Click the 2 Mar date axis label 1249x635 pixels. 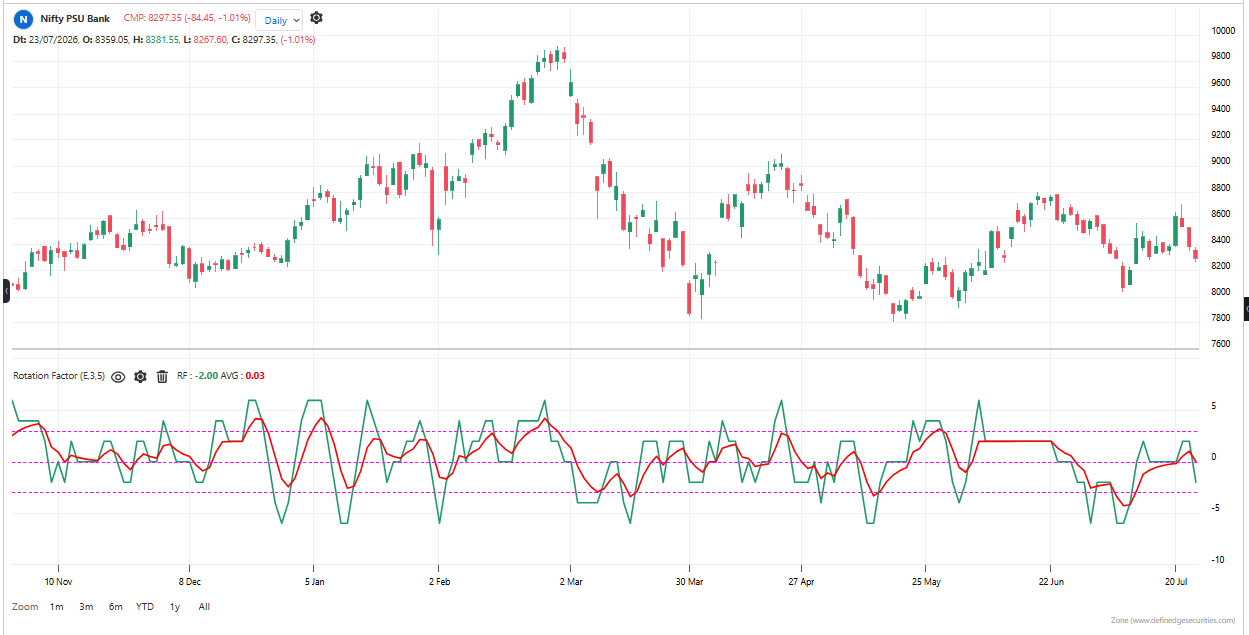click(x=570, y=581)
